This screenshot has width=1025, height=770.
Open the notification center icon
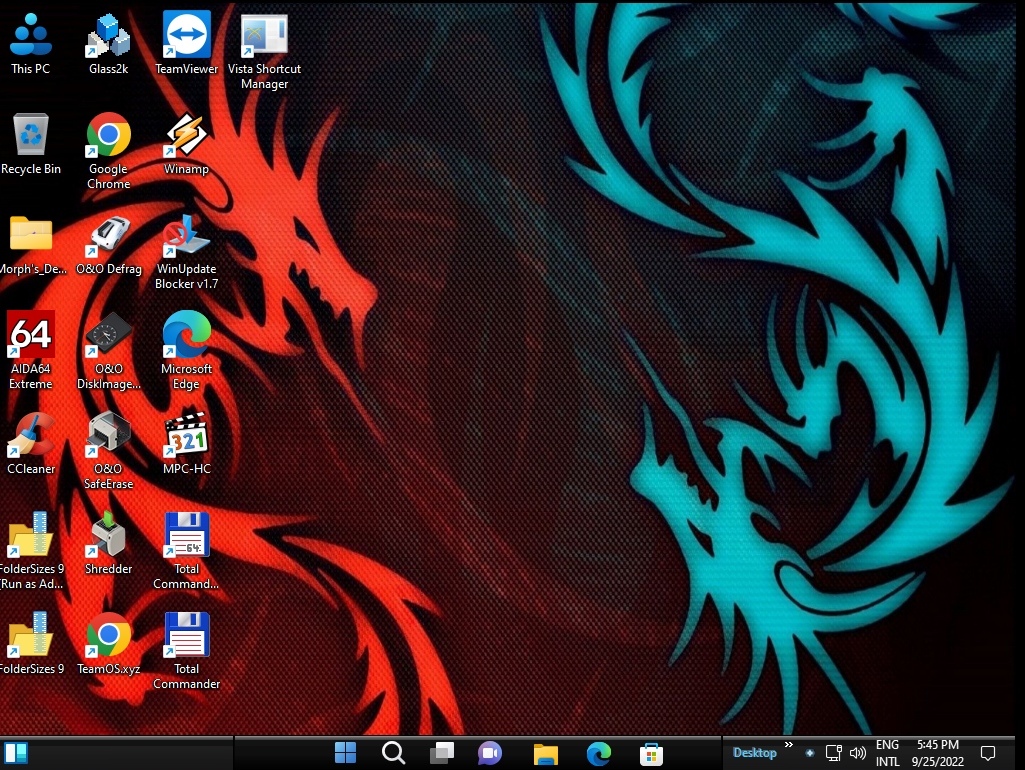(988, 754)
